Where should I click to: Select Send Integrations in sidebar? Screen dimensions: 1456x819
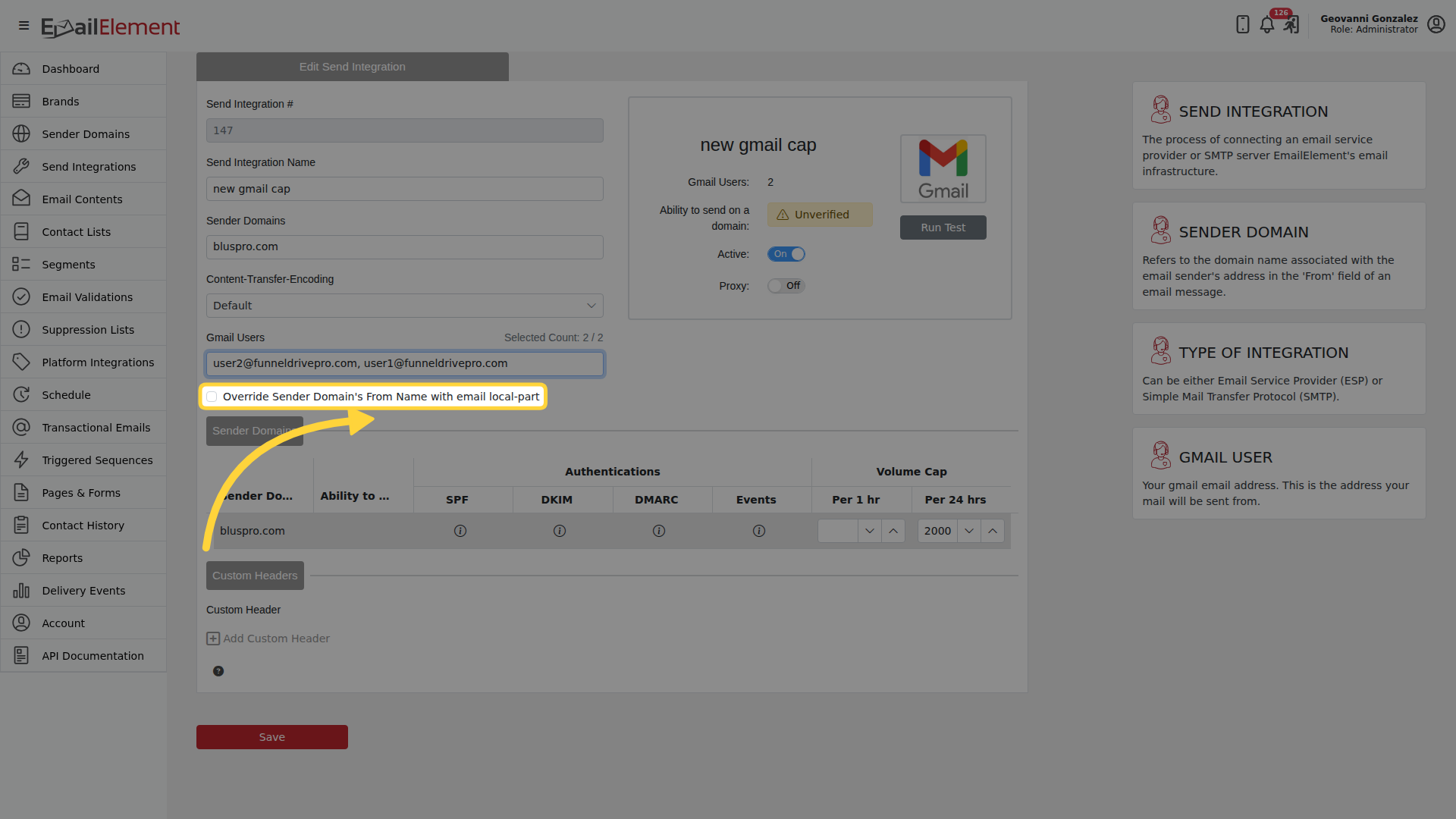(x=83, y=167)
